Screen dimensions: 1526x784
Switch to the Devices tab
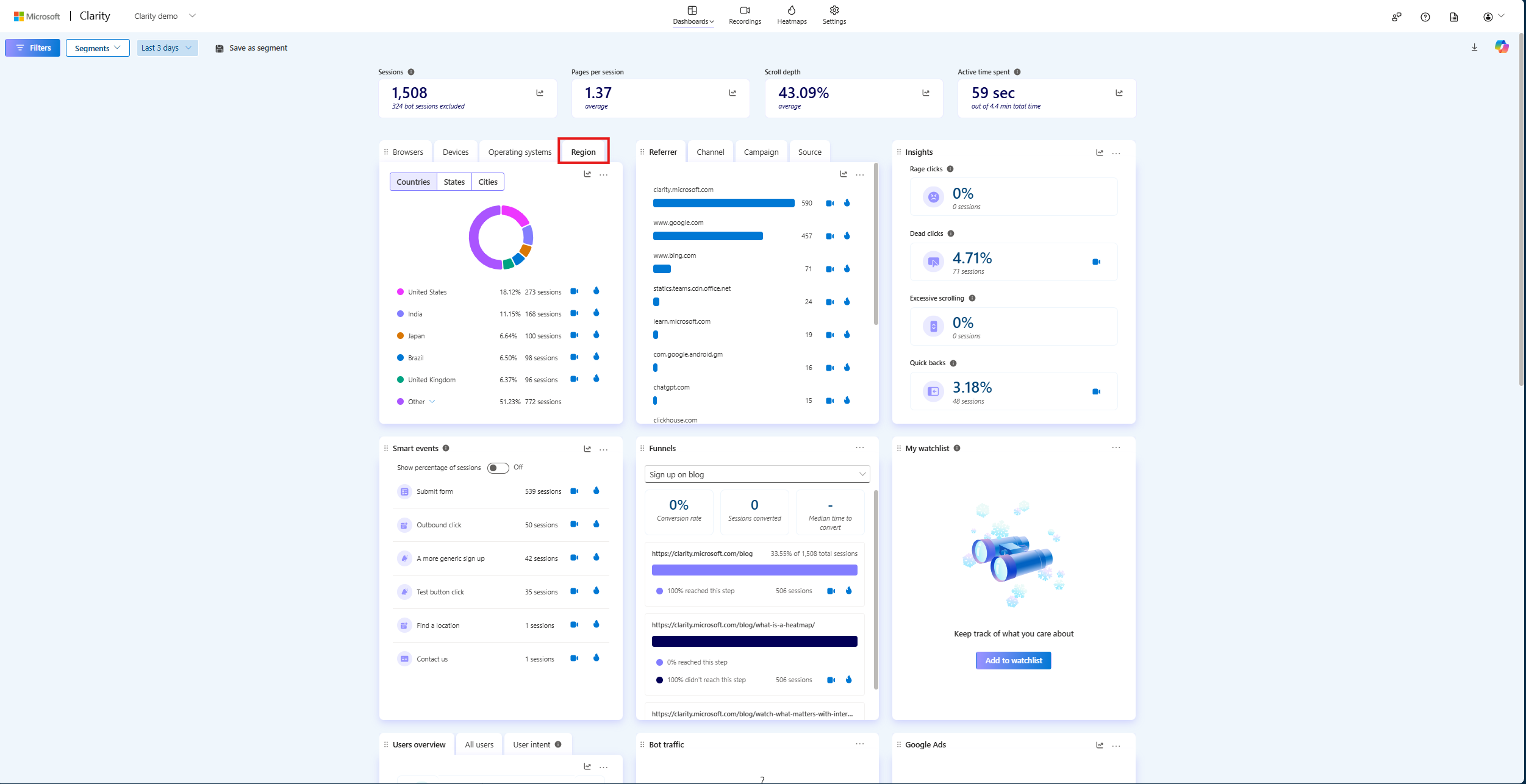(456, 152)
